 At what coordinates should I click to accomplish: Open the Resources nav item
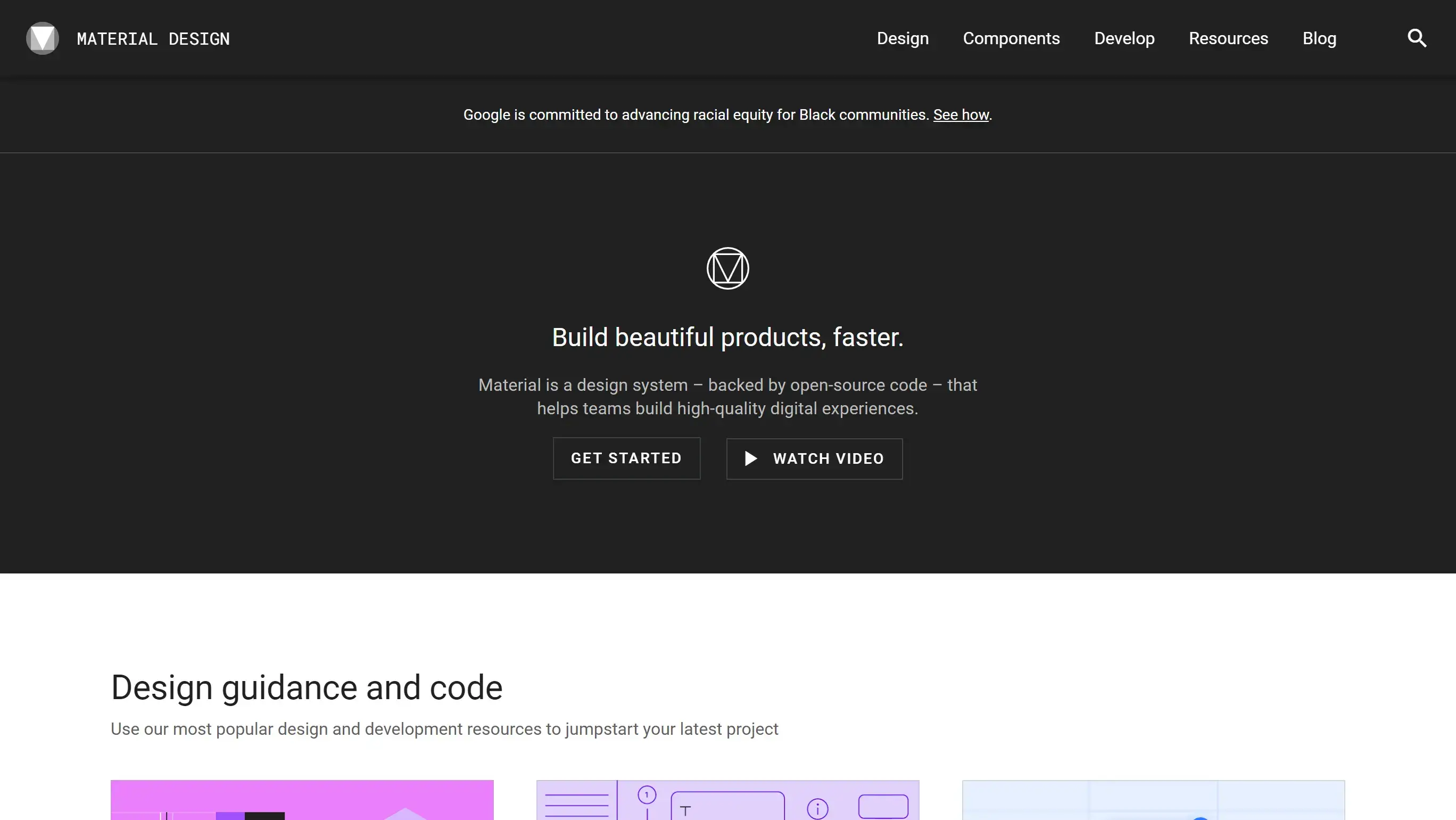tap(1228, 38)
